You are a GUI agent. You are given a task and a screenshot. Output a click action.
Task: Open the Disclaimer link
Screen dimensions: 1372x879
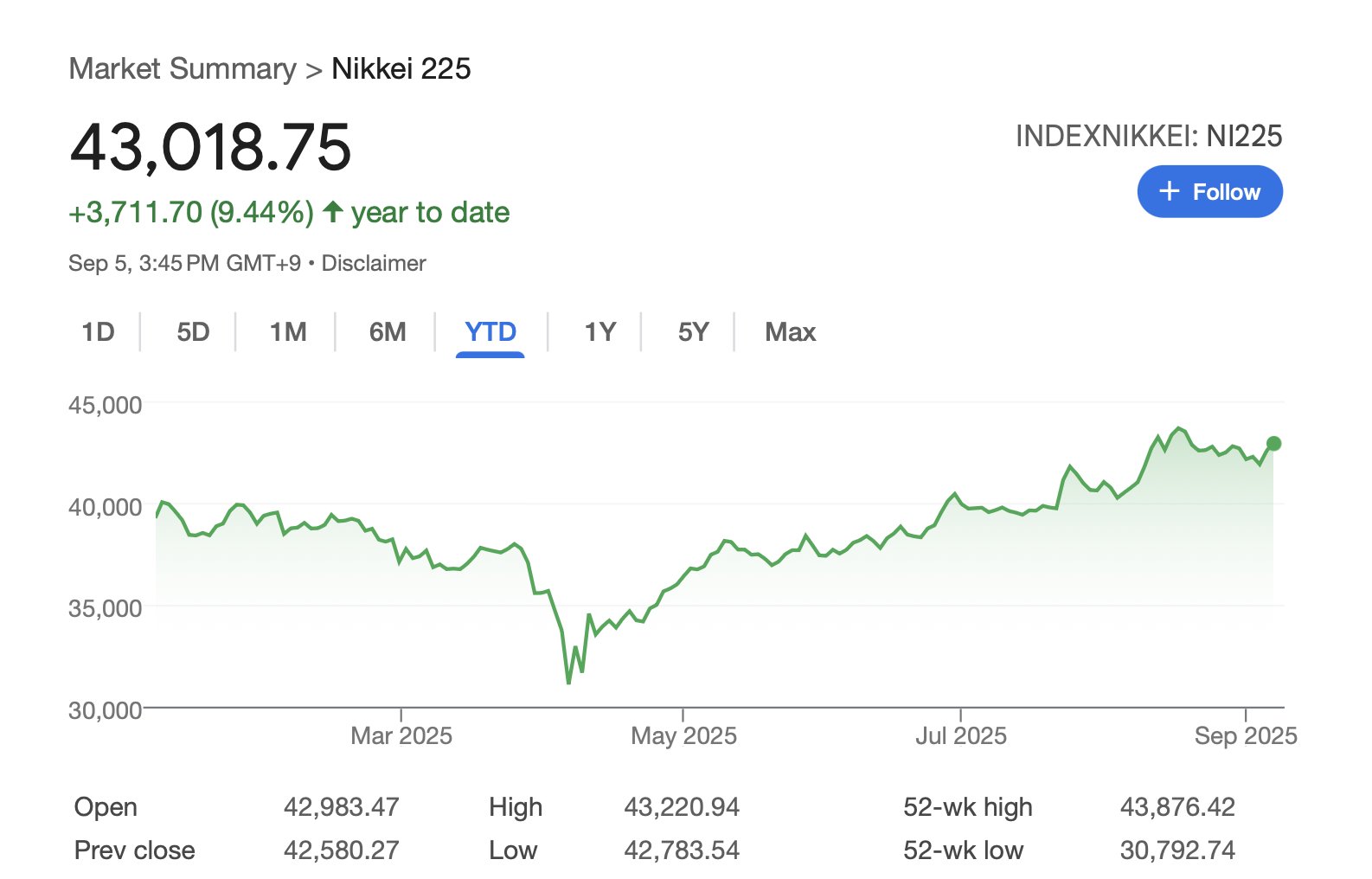374,263
